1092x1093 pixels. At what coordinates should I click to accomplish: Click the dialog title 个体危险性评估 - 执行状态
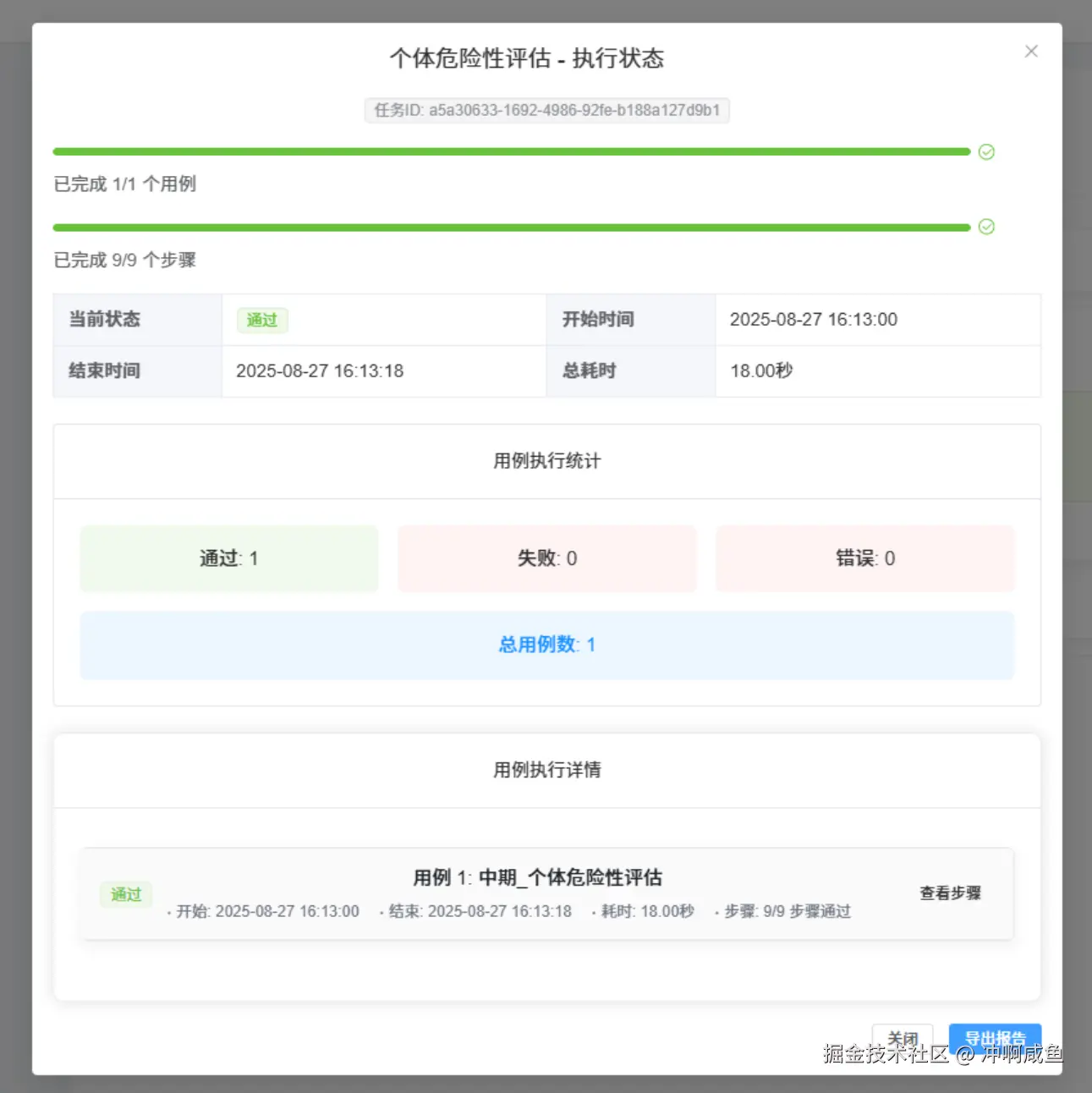pyautogui.click(x=527, y=58)
